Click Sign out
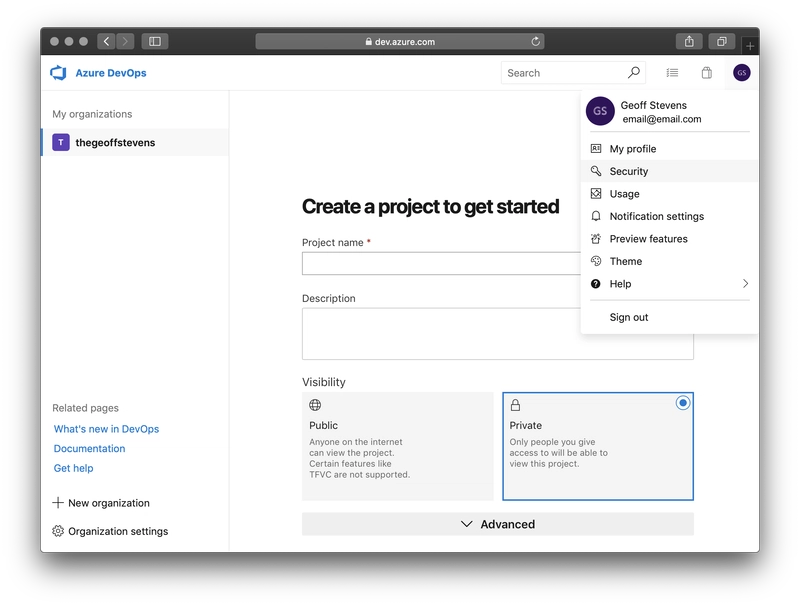The width and height of the screenshot is (800, 606). [629, 317]
